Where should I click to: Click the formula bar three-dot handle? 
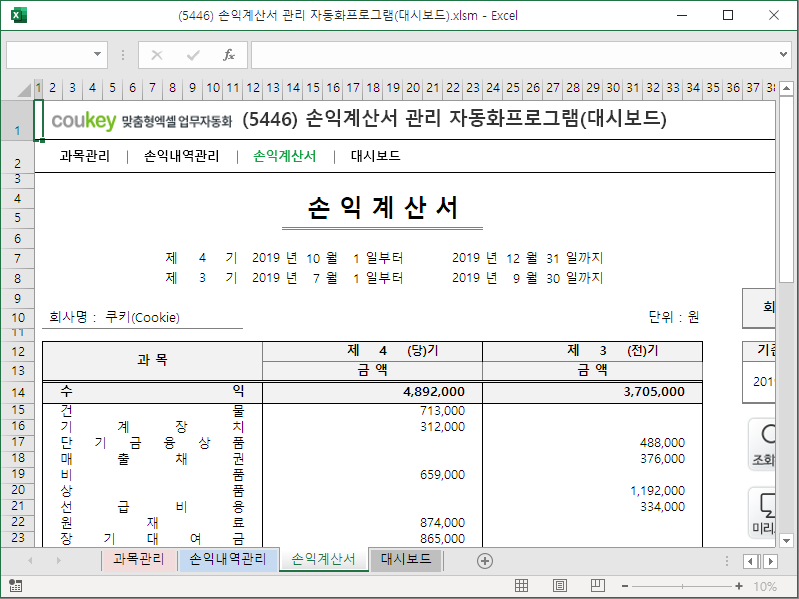(123, 55)
